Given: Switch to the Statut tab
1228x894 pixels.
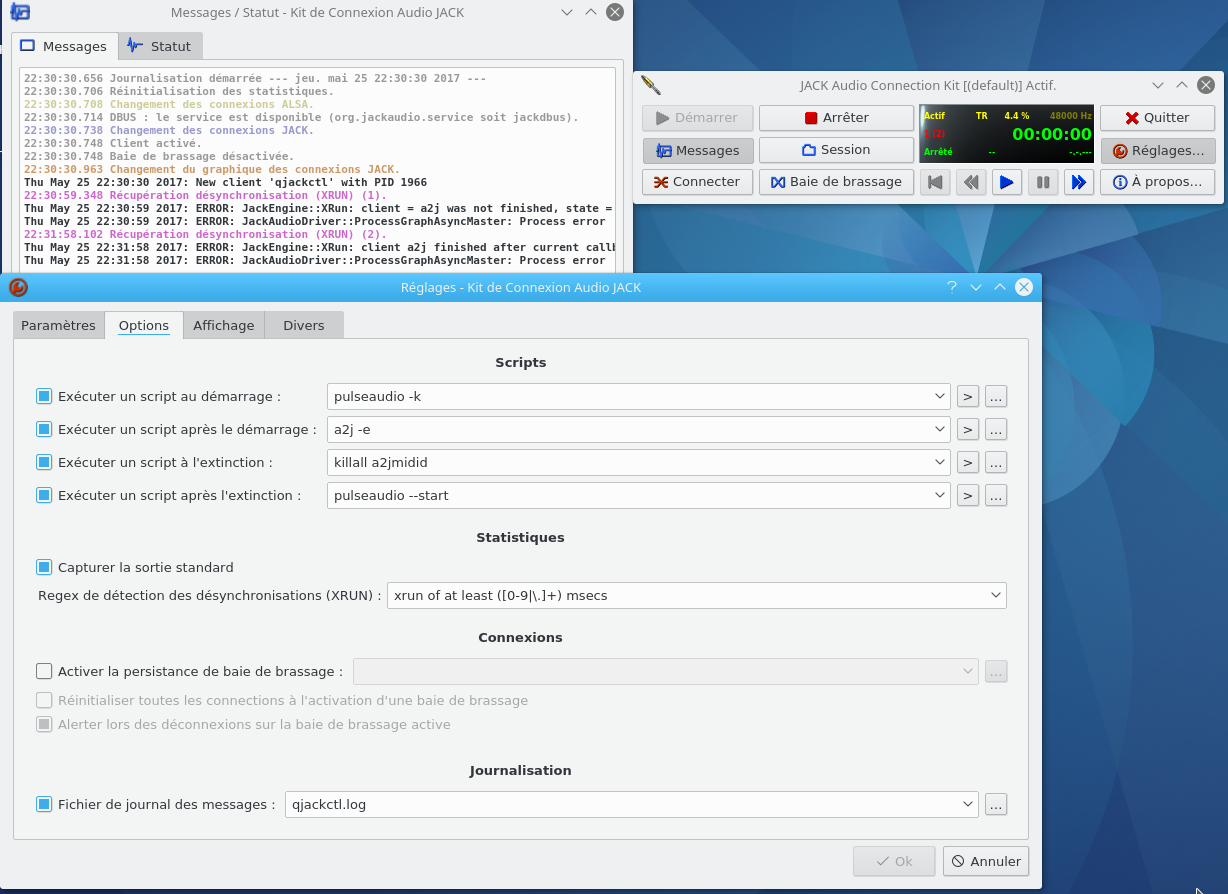Looking at the screenshot, I should (x=160, y=46).
